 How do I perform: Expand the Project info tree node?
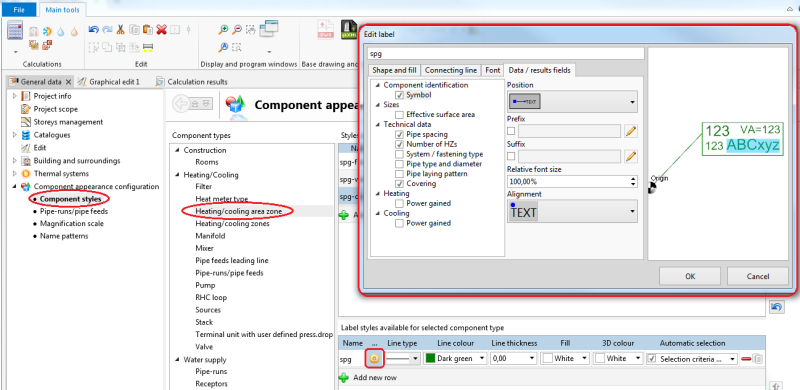(15, 95)
